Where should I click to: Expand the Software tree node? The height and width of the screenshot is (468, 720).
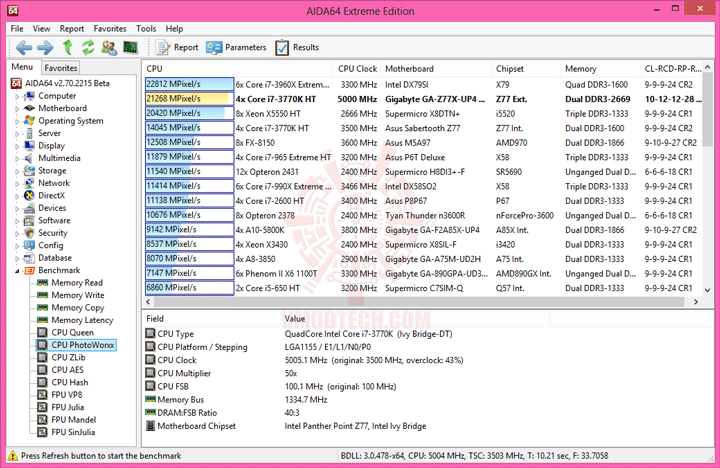pyautogui.click(x=17, y=221)
